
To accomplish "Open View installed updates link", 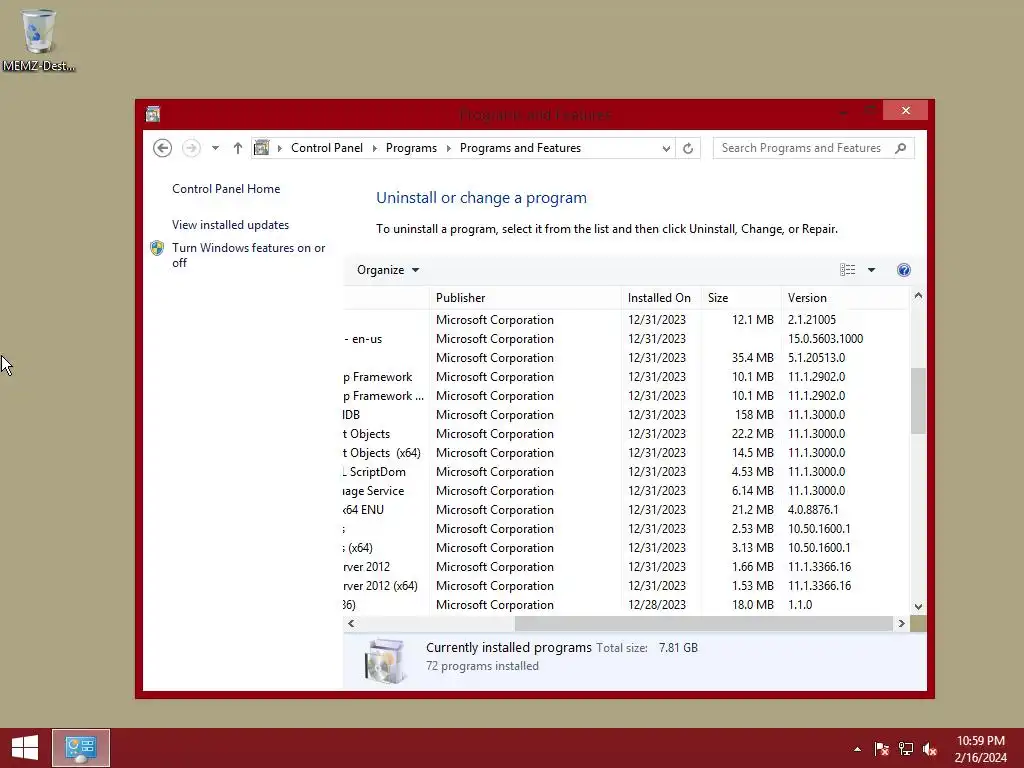I will [x=230, y=225].
